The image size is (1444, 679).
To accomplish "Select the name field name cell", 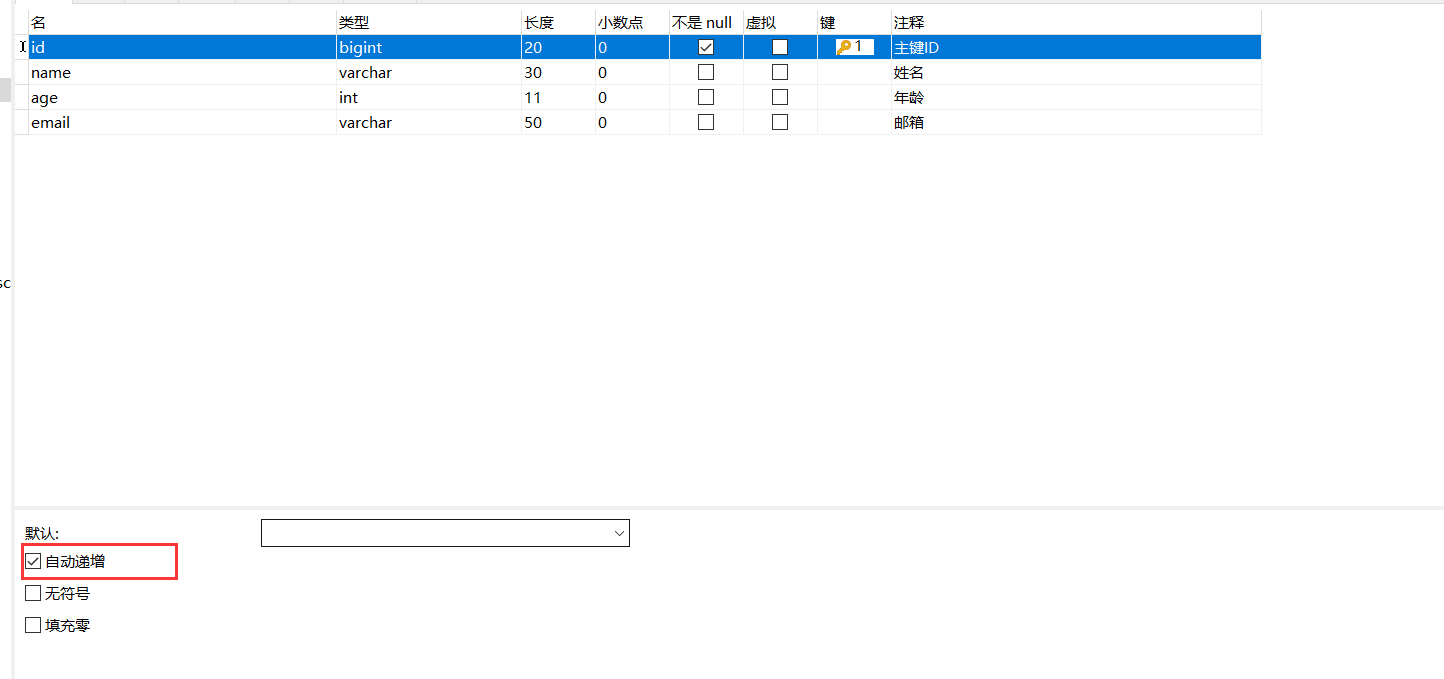I will coord(183,72).
